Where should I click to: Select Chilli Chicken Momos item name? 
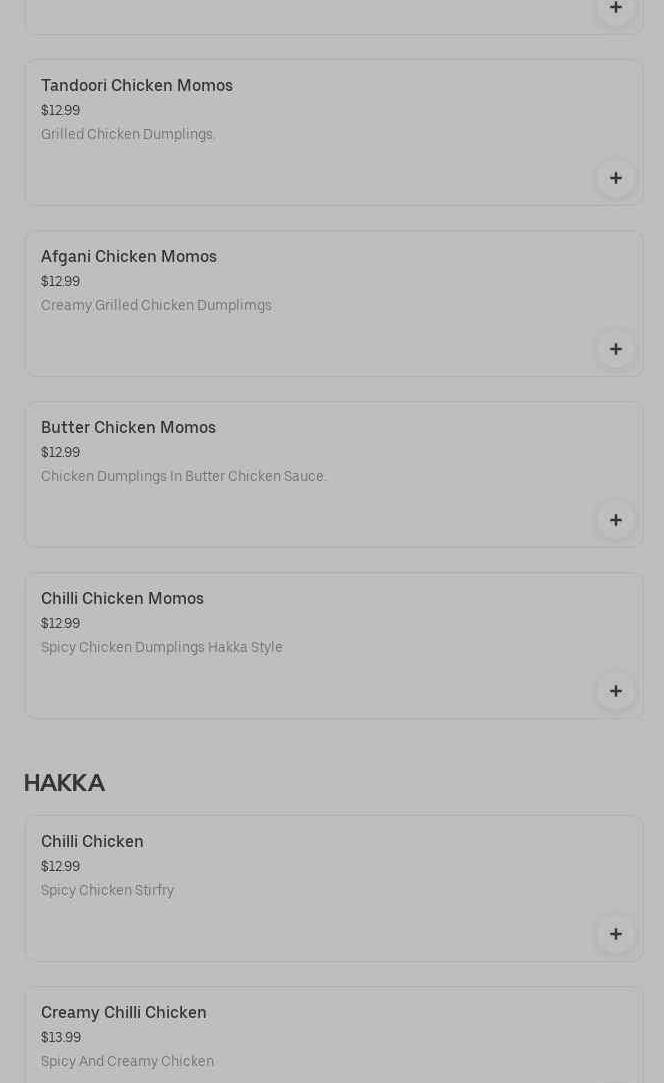(x=122, y=599)
